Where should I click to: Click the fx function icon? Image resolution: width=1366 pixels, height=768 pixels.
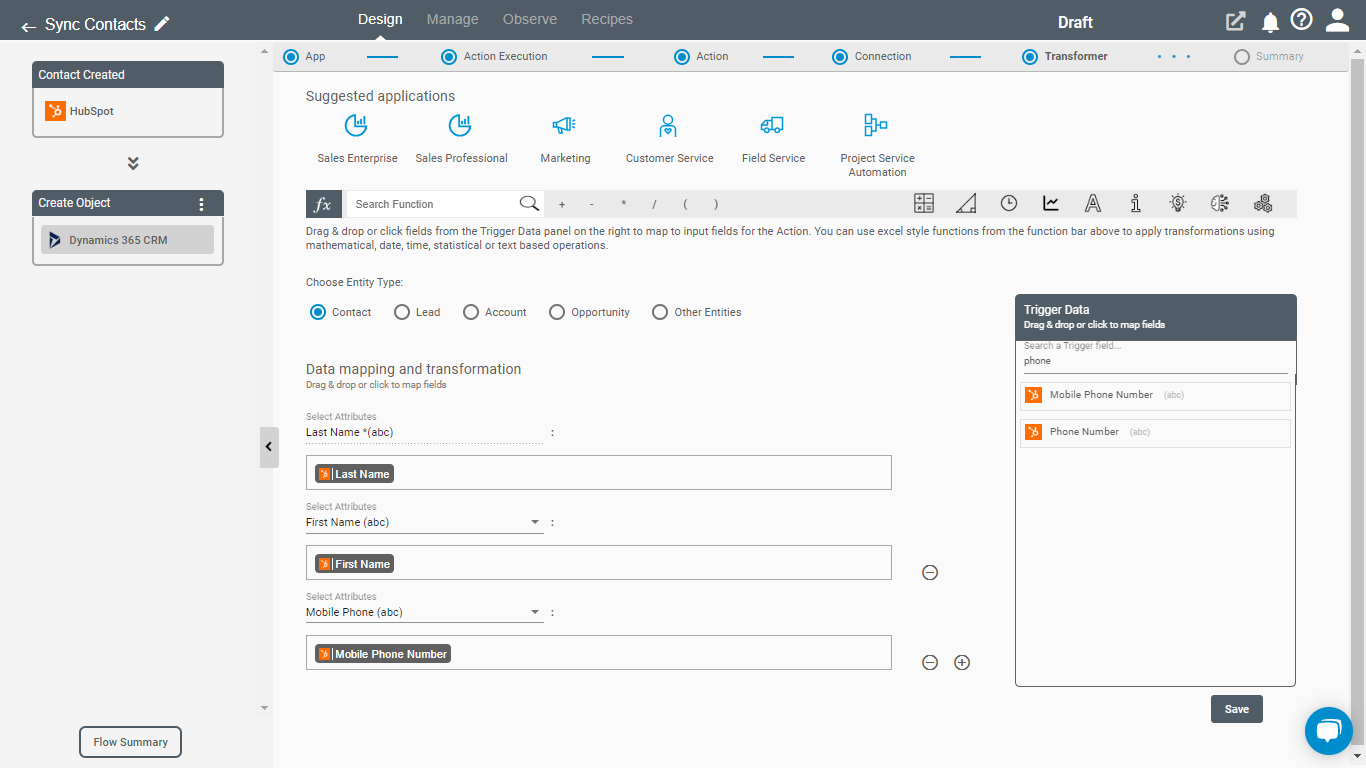(323, 204)
